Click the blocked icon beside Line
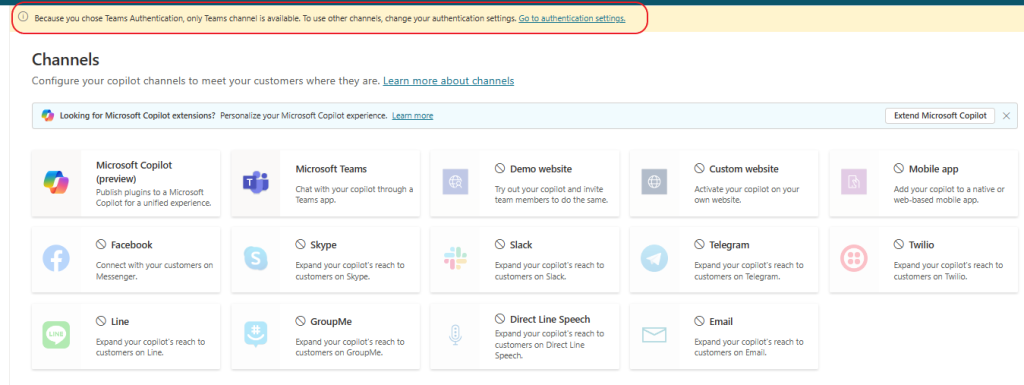The height and width of the screenshot is (385, 1024). 101,321
